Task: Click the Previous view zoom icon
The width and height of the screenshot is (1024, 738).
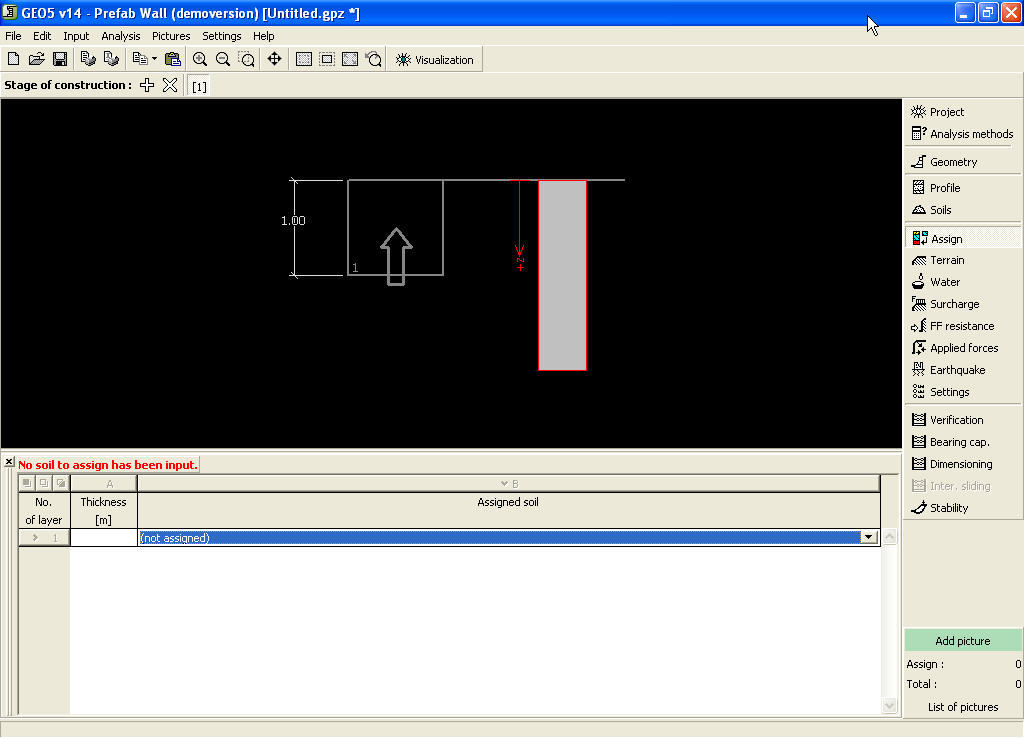Action: (374, 59)
